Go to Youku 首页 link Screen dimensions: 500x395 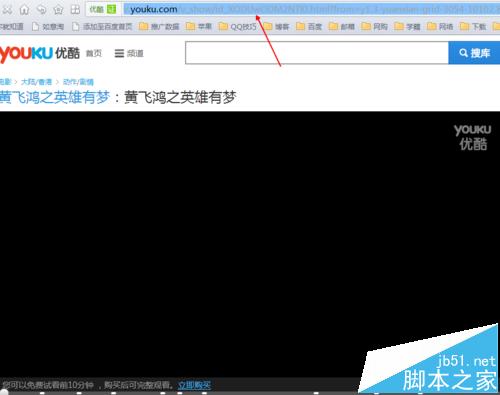[x=94, y=53]
